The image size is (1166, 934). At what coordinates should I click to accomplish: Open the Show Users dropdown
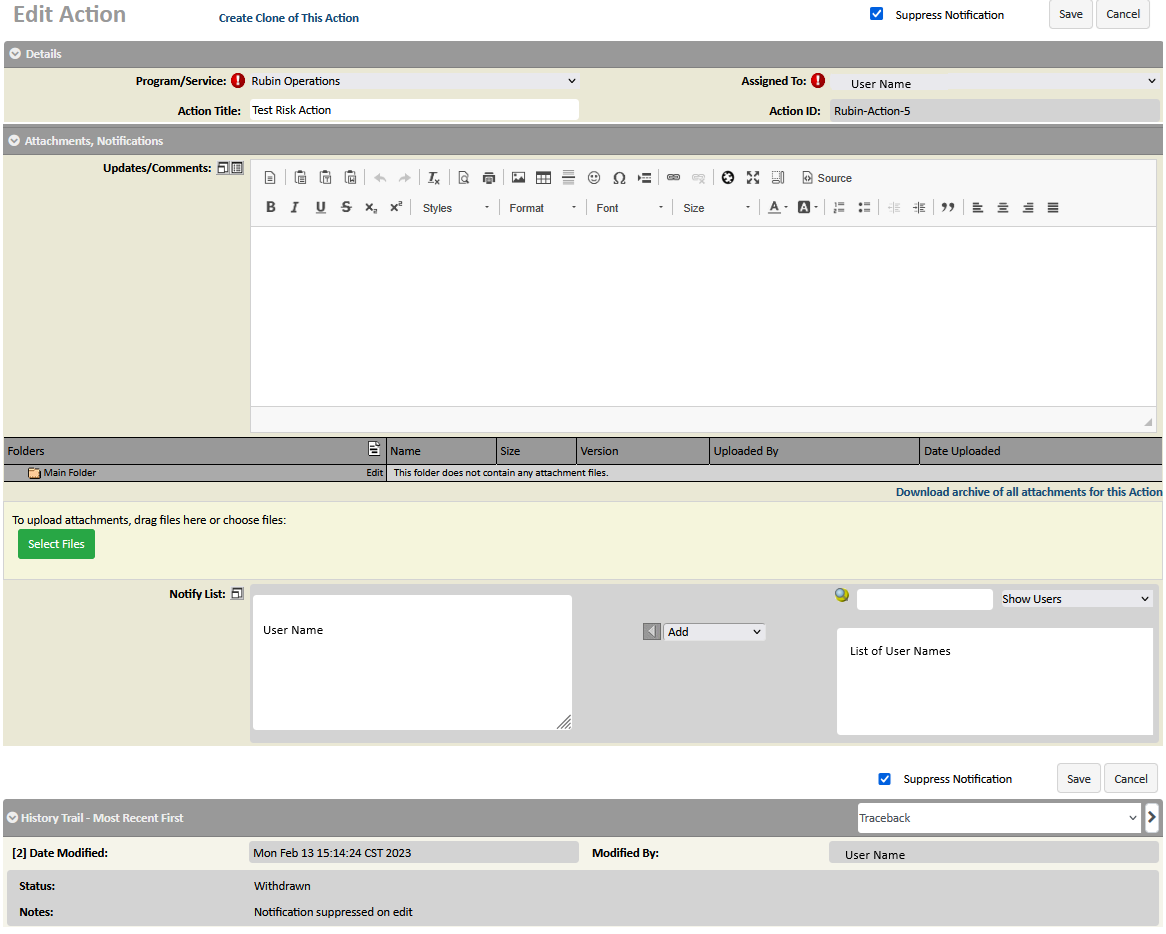[1076, 599]
